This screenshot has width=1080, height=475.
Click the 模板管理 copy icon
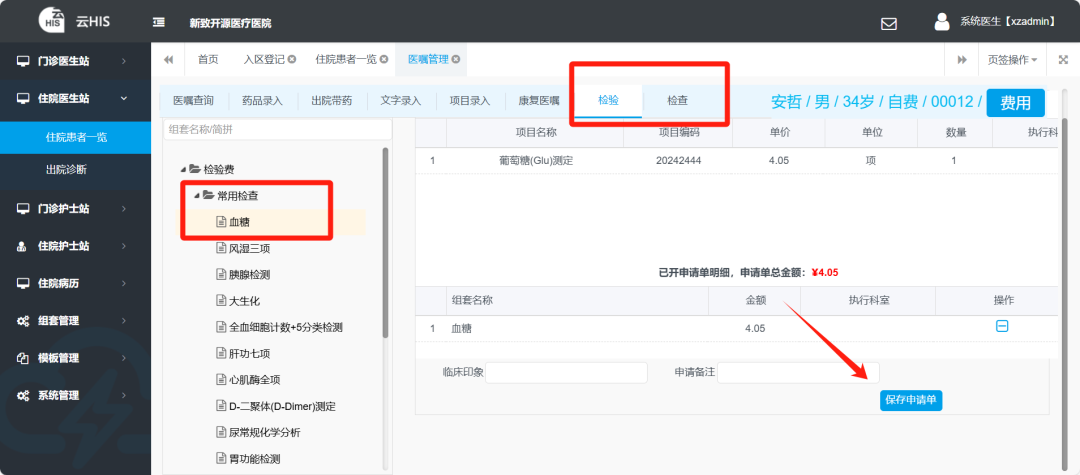(x=23, y=358)
